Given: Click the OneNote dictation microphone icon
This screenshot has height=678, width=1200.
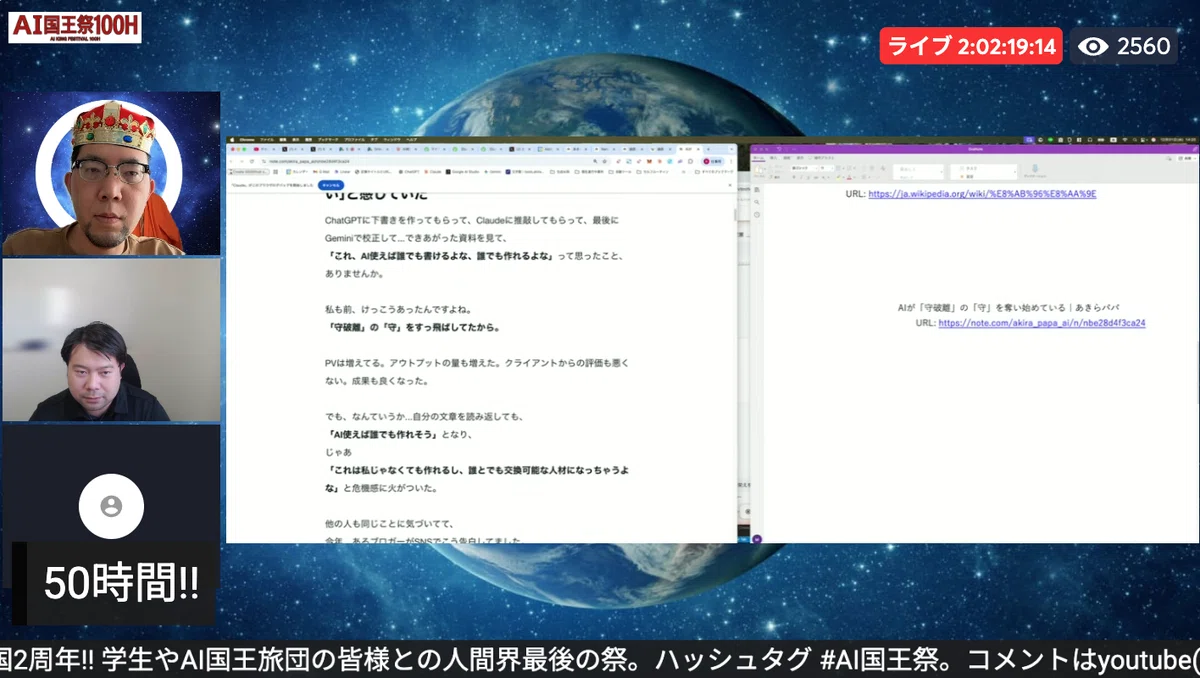Looking at the screenshot, I should coord(1035,168).
